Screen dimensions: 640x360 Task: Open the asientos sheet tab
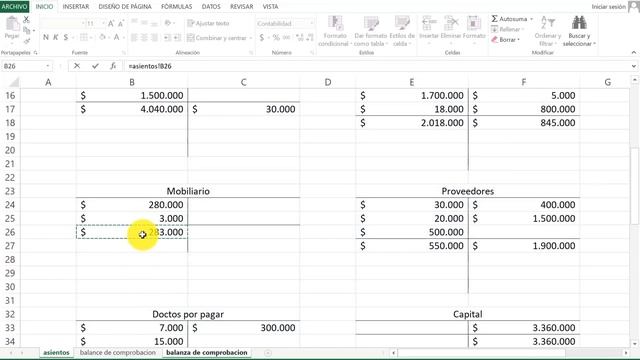click(56, 352)
